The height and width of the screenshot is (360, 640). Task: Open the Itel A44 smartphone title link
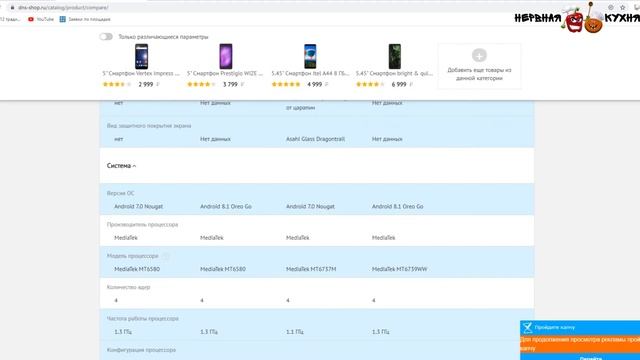tap(310, 73)
